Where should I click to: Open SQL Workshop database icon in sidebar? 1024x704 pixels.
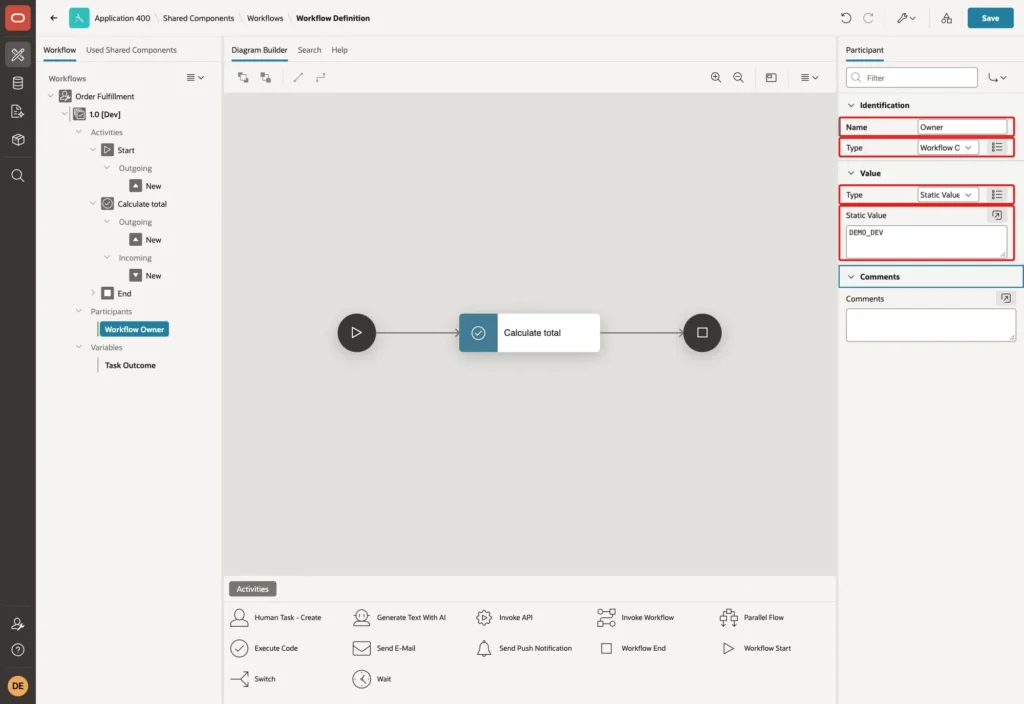[18, 83]
